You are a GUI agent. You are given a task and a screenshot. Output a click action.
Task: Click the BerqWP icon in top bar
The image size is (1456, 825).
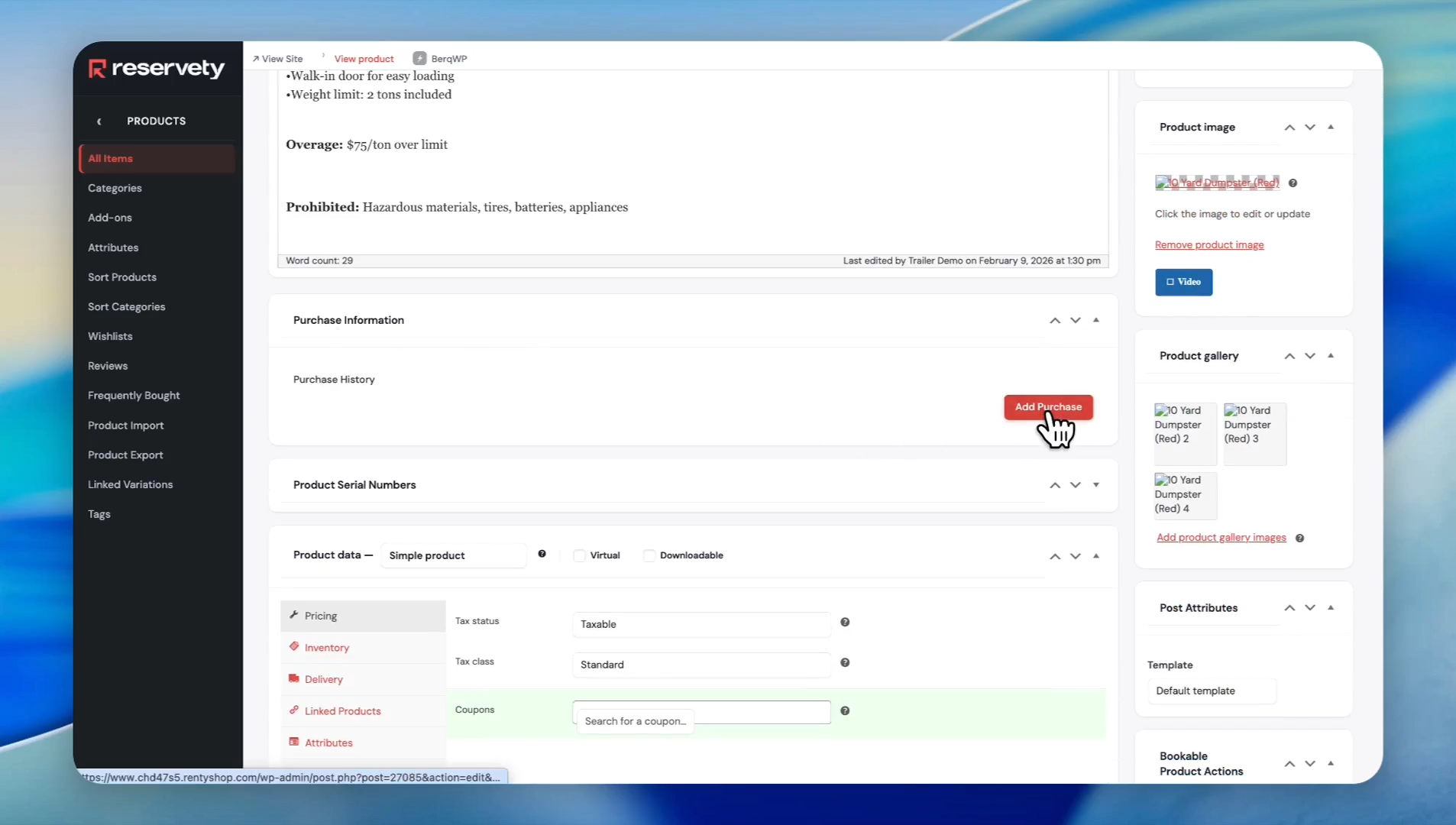(419, 59)
